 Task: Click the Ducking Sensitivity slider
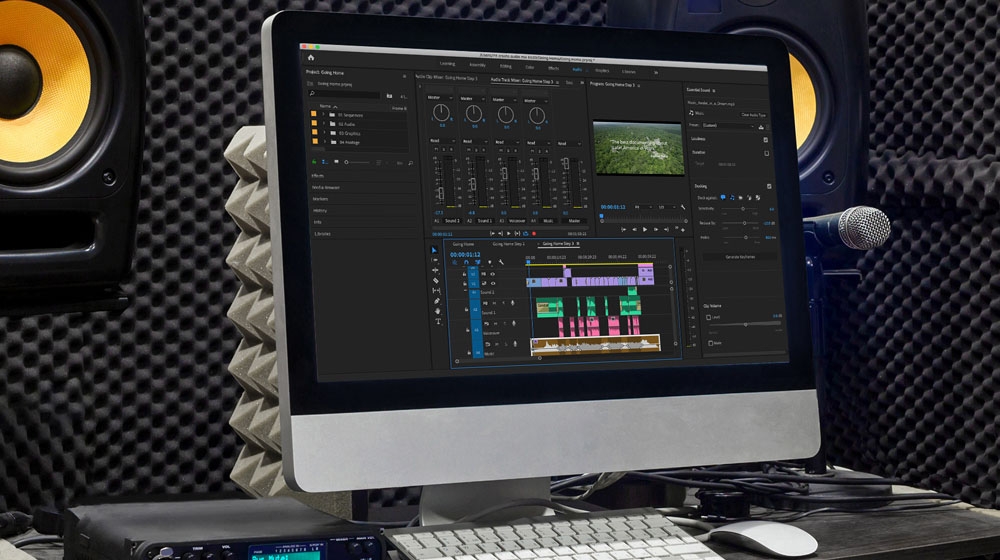[742, 209]
